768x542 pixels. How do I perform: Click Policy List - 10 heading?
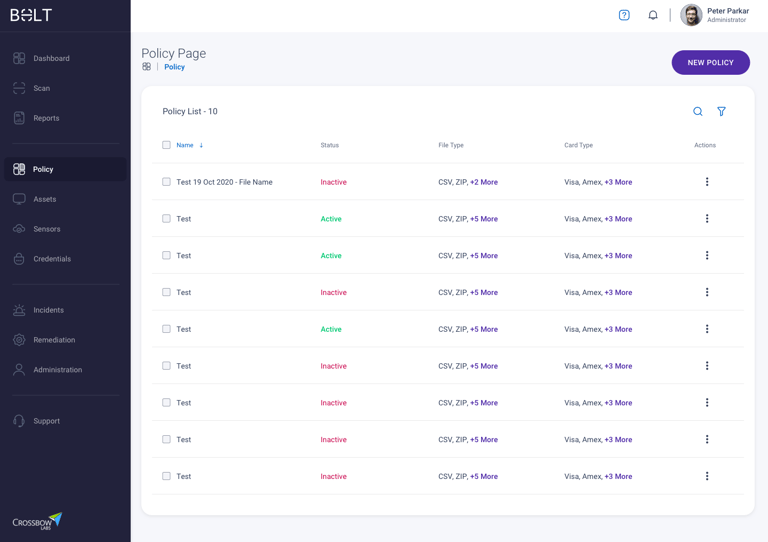(190, 112)
